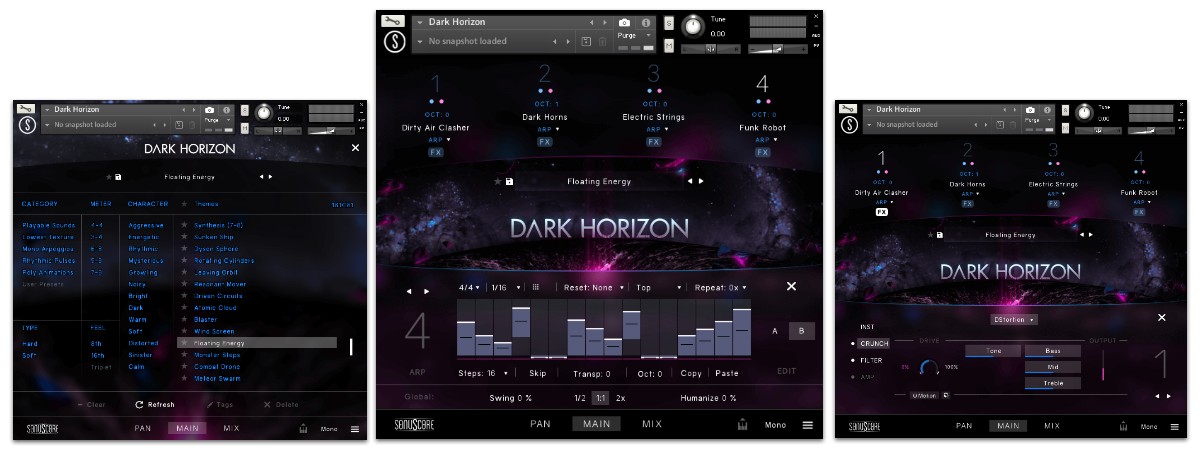
Task: Click Paste in the arpeggiator
Action: pos(728,373)
